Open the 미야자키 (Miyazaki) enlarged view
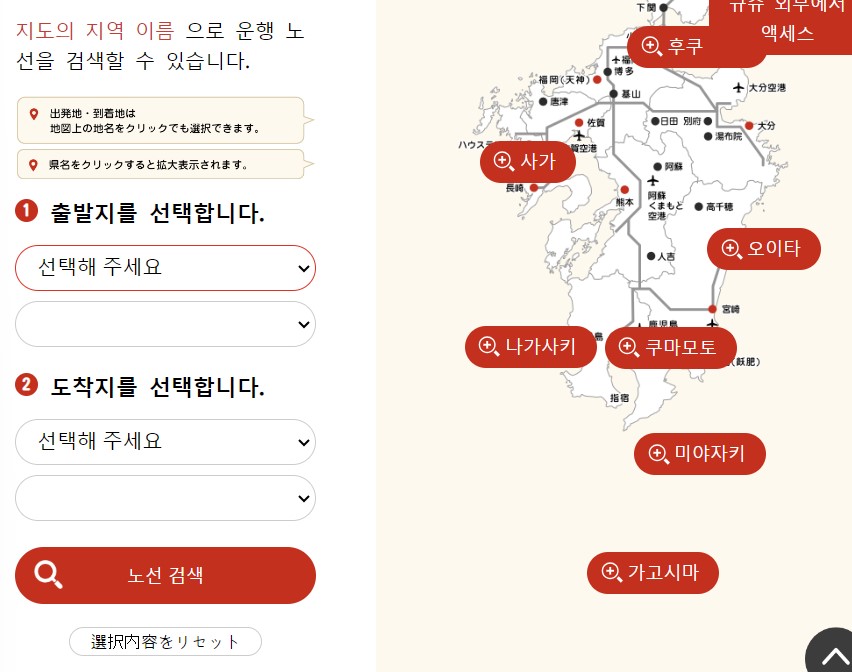 [x=699, y=453]
